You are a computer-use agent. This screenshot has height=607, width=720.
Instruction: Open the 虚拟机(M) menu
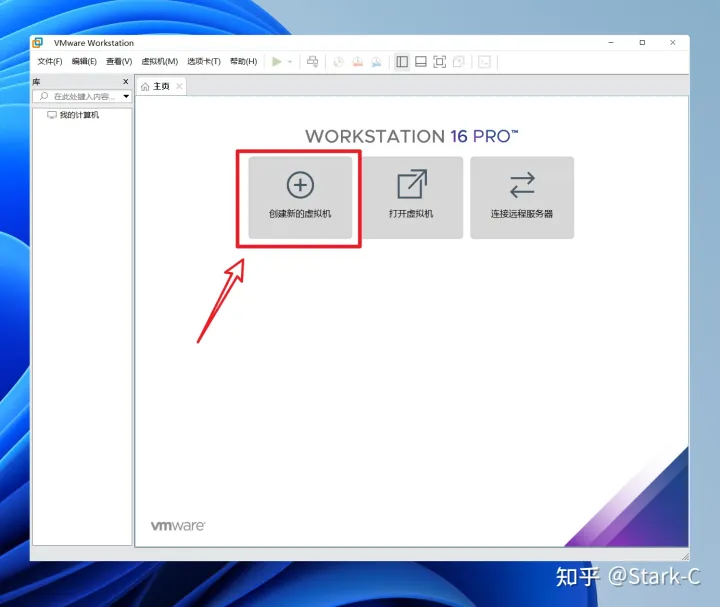pyautogui.click(x=159, y=62)
